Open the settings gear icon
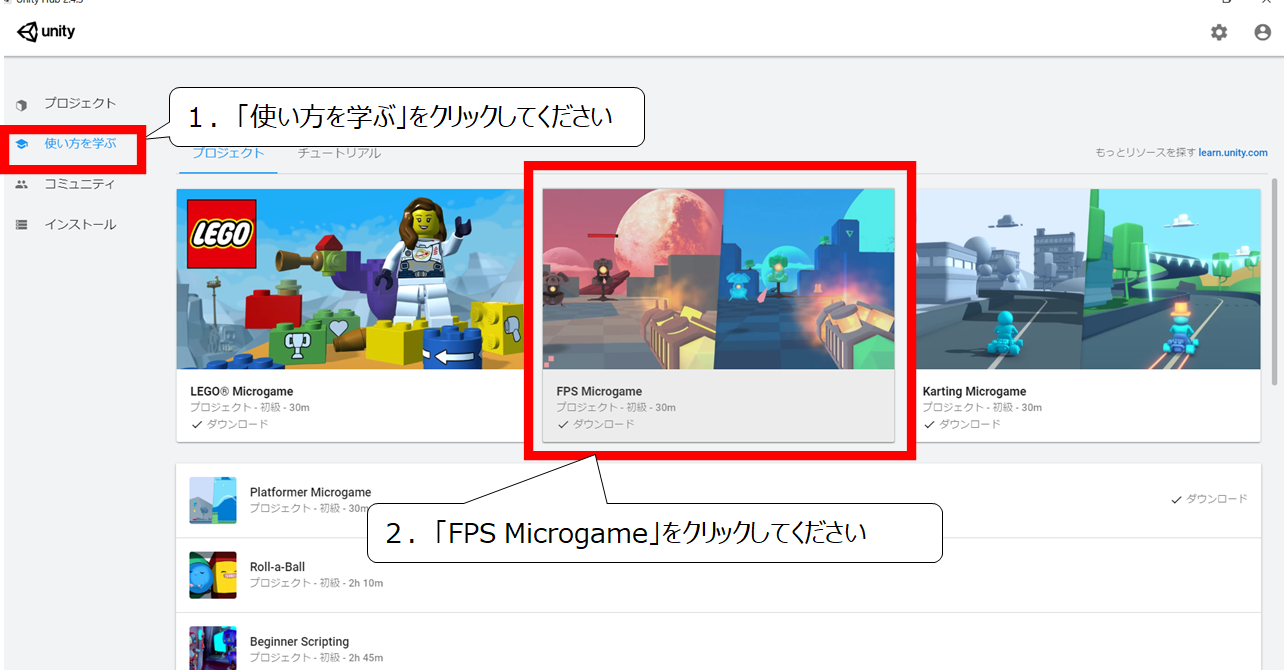 (1219, 32)
